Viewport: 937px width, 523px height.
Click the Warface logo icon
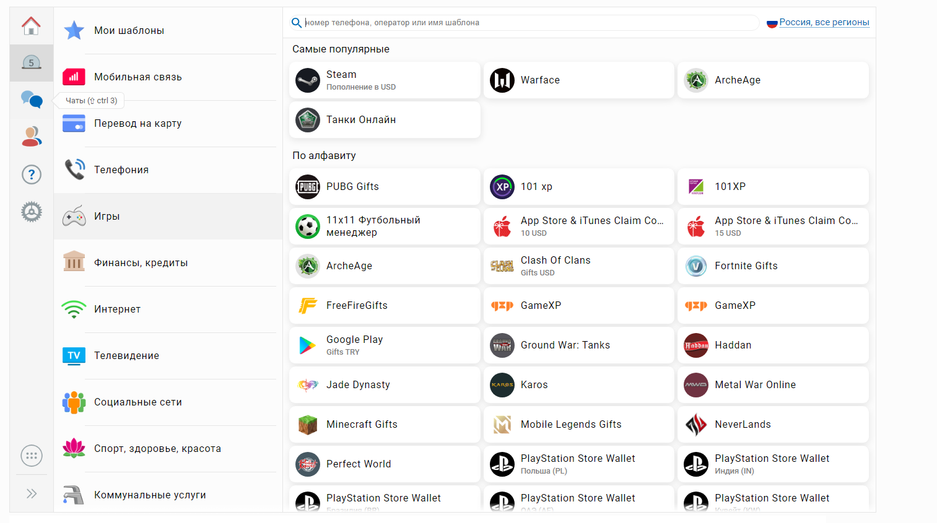pos(502,80)
